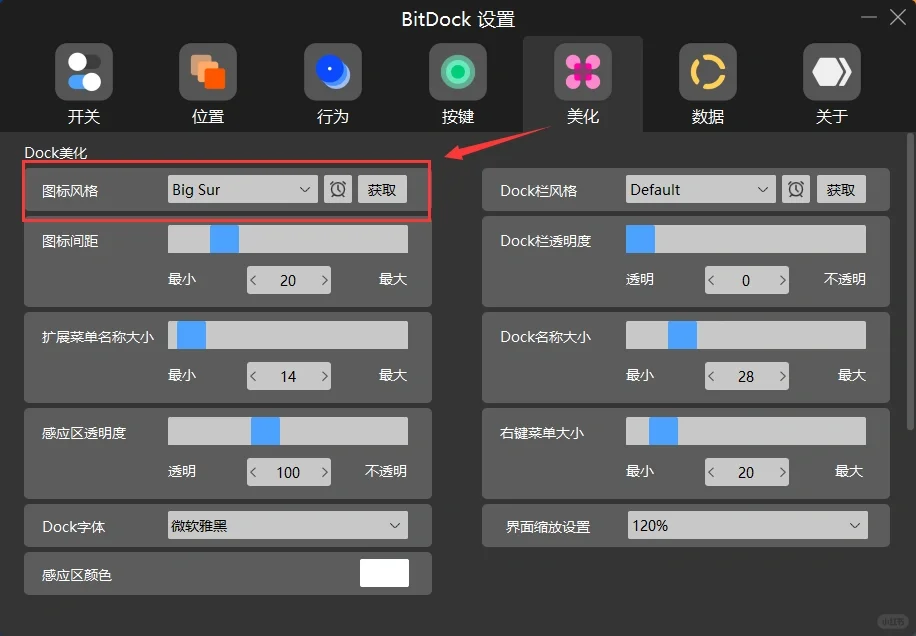Screen dimensions: 916x636
Task: Click the Dock名称大小 slider handle
Action: click(682, 335)
